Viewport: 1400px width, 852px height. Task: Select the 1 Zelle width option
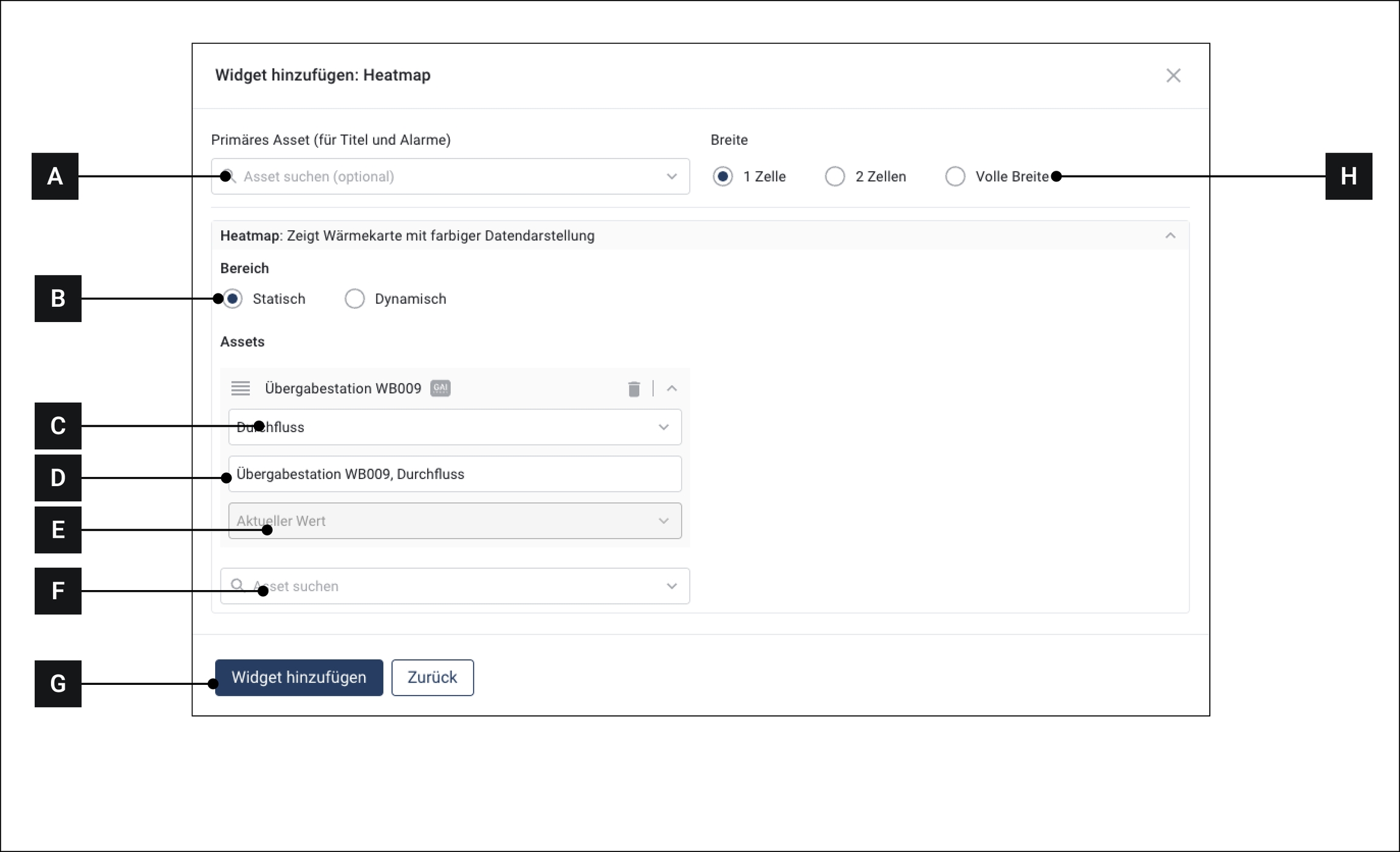click(722, 177)
